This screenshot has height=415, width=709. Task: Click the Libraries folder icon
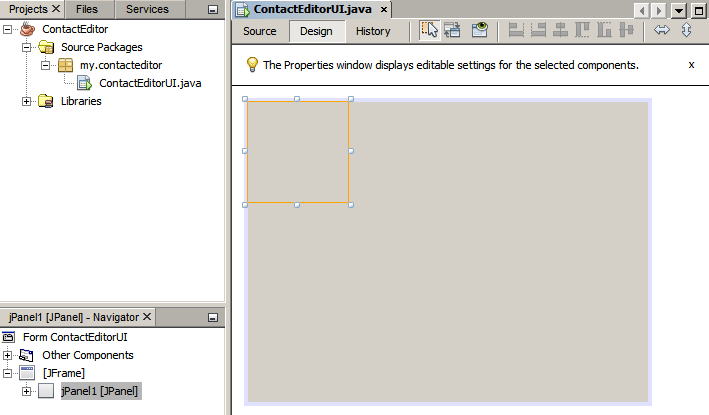[x=46, y=101]
